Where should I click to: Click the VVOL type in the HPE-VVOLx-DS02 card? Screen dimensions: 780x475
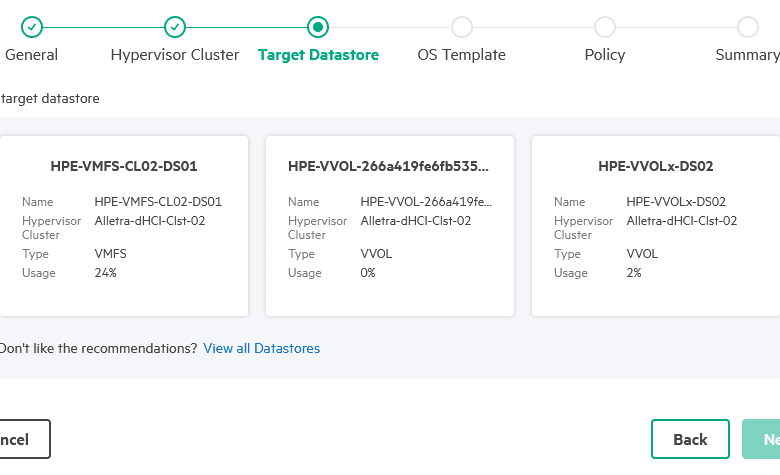[642, 254]
